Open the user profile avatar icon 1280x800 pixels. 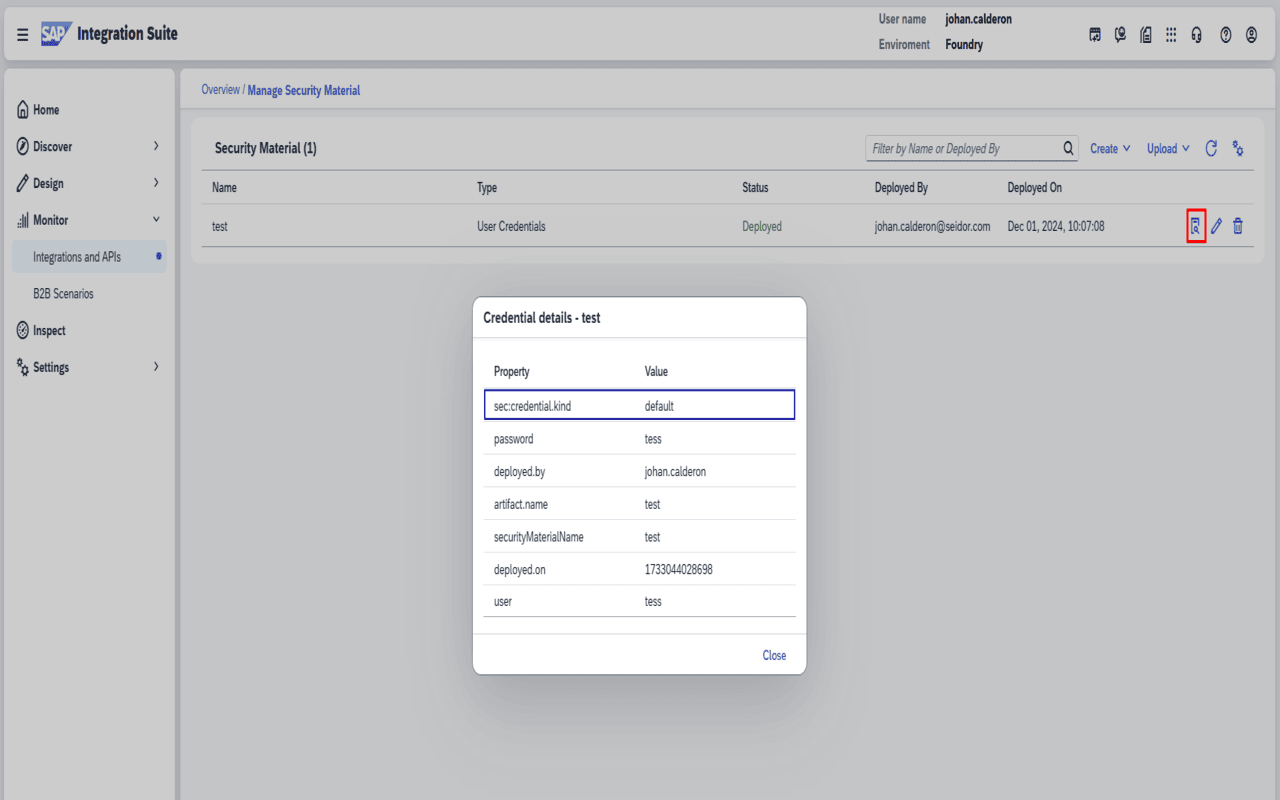[1250, 34]
